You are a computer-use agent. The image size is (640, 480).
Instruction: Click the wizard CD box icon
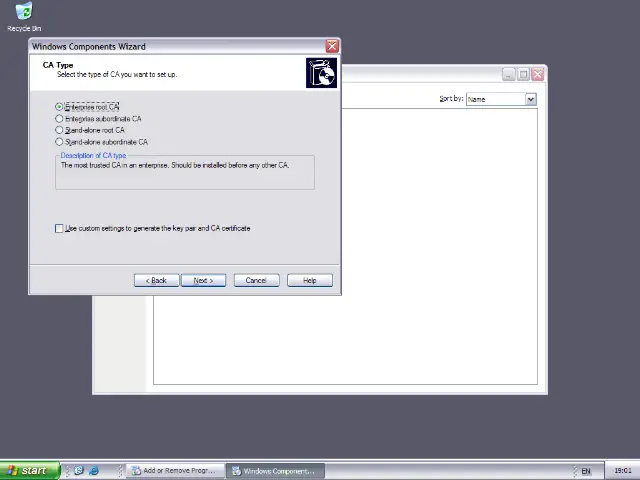(x=322, y=73)
